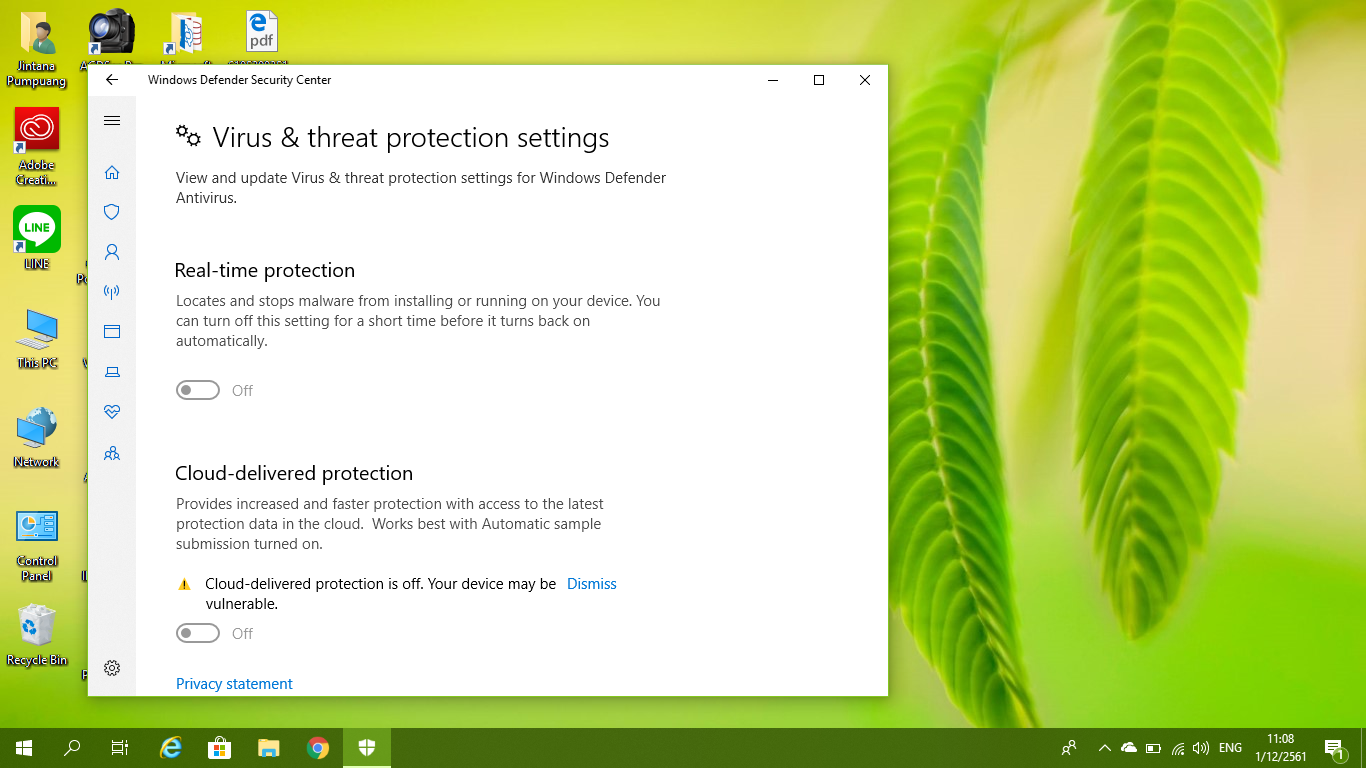
Task: Open Firewall & network protection sidebar icon
Action: pyautogui.click(x=112, y=292)
